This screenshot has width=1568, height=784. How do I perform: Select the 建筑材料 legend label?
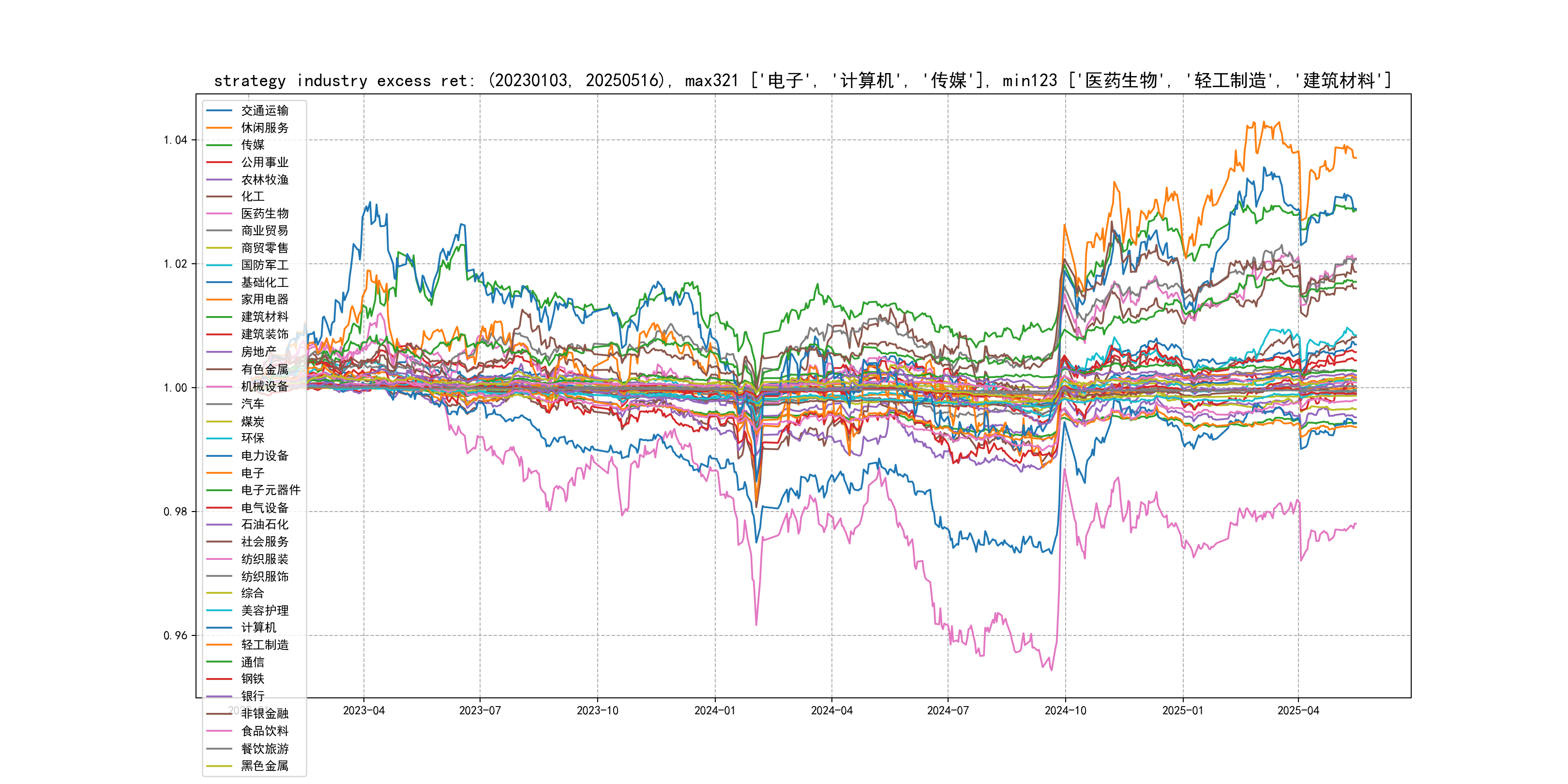click(x=264, y=317)
